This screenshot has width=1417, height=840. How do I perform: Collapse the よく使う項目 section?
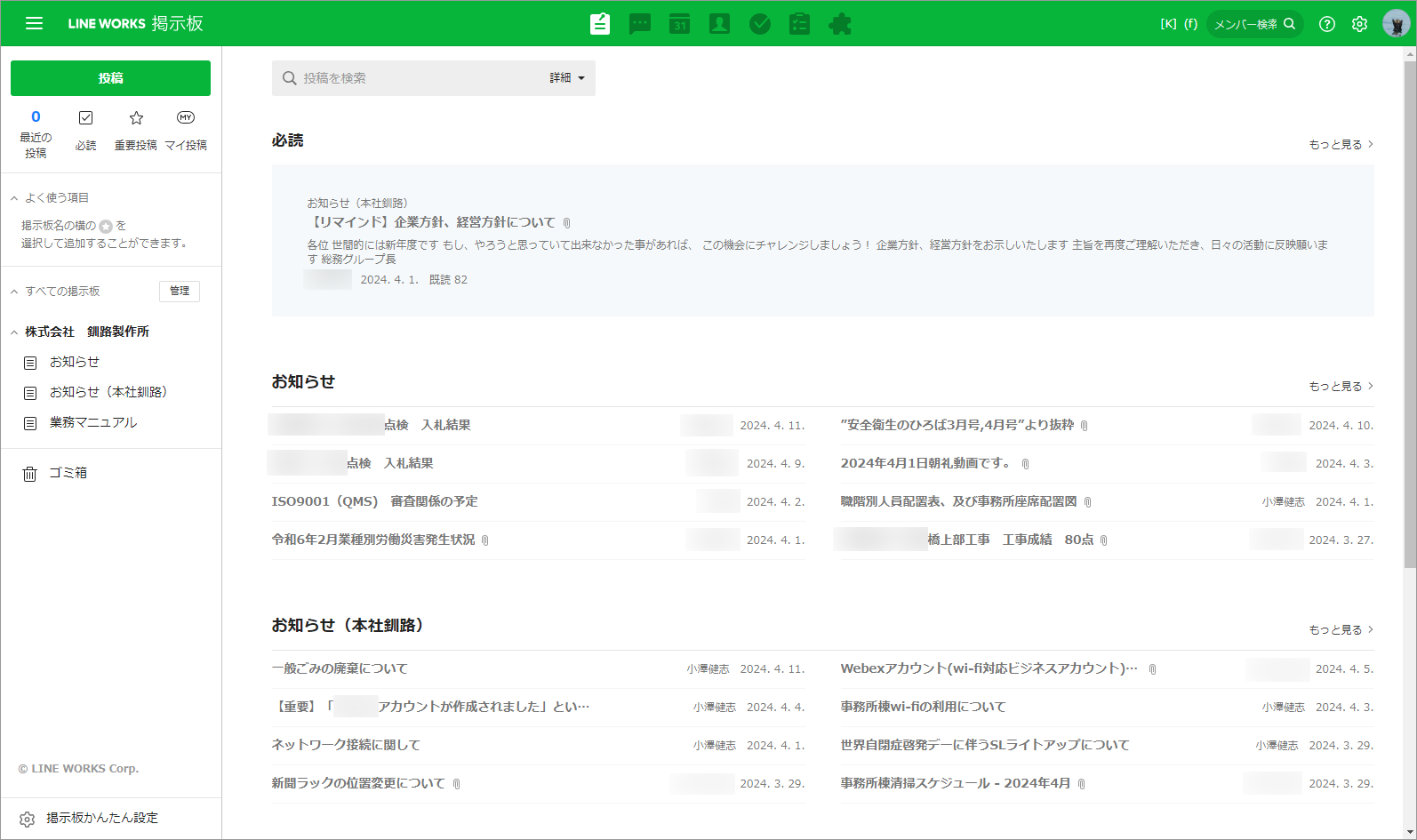14,198
